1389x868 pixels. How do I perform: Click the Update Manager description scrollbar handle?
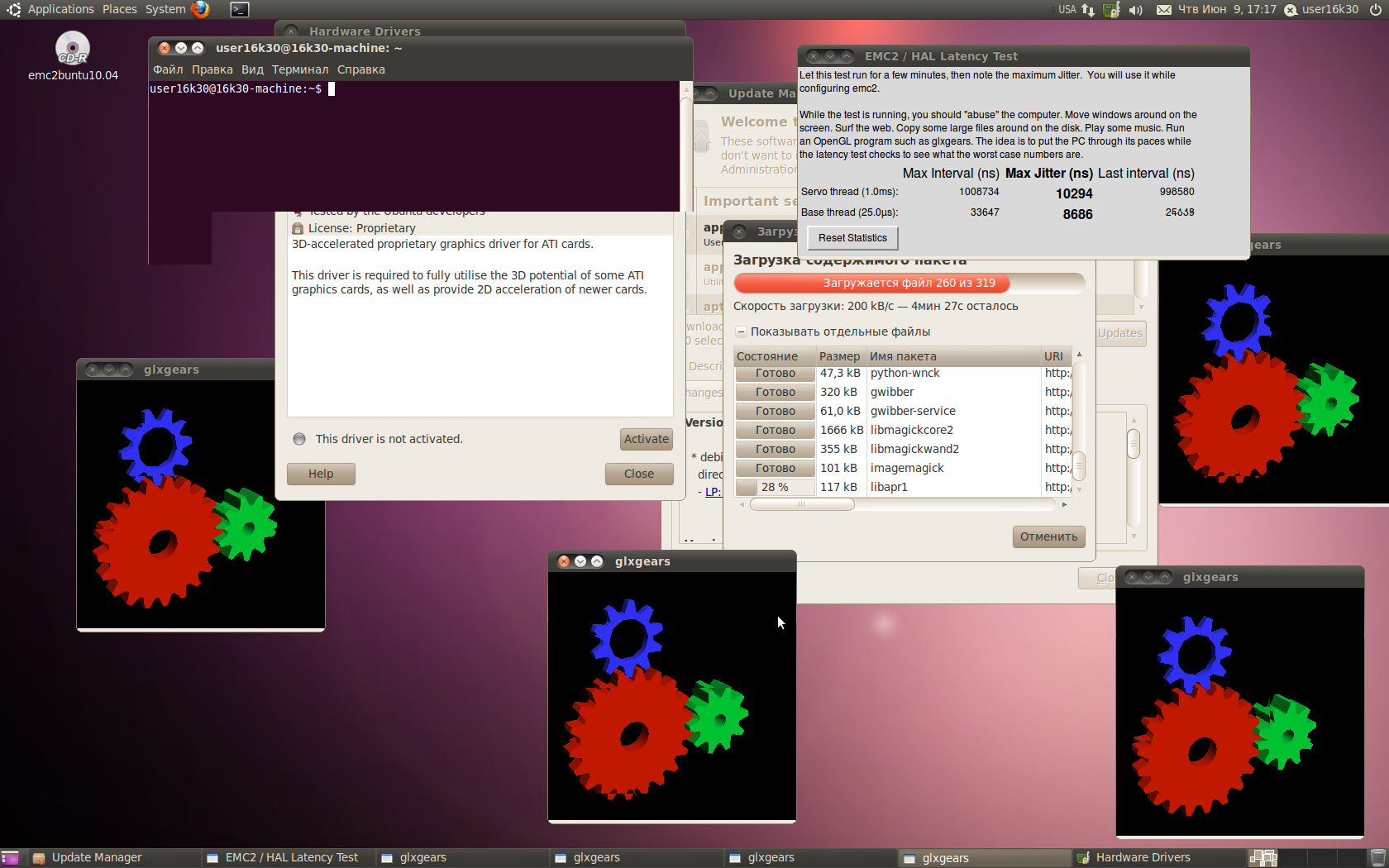(1134, 444)
